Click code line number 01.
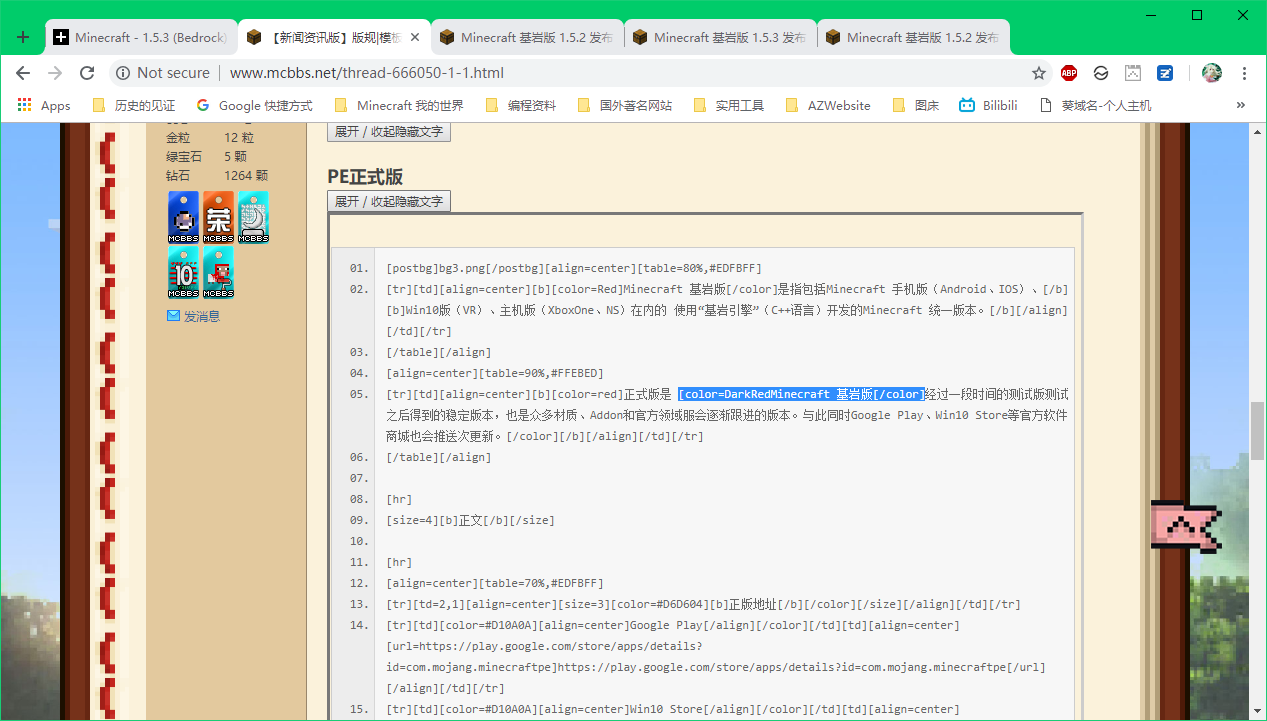This screenshot has width=1267, height=721. [x=359, y=268]
